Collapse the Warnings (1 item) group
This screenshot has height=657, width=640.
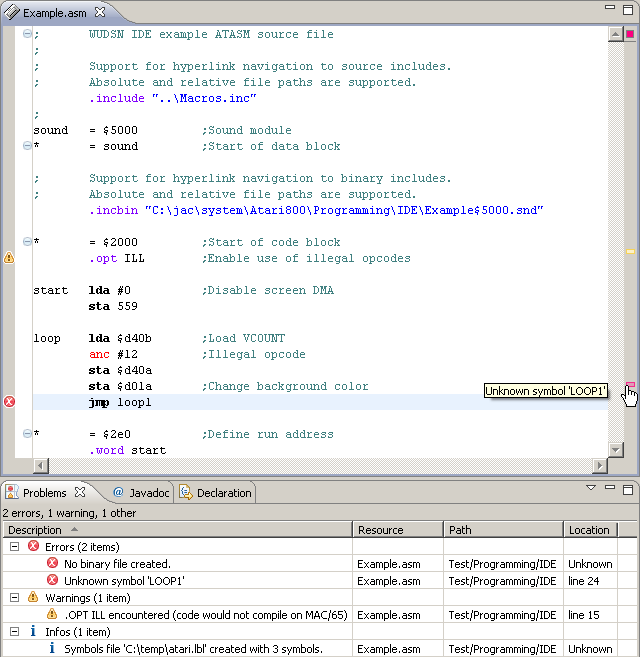tap(14, 598)
